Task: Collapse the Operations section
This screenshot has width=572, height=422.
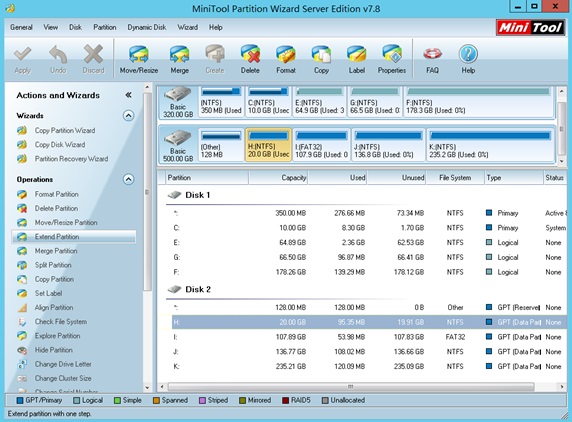Action: point(128,179)
